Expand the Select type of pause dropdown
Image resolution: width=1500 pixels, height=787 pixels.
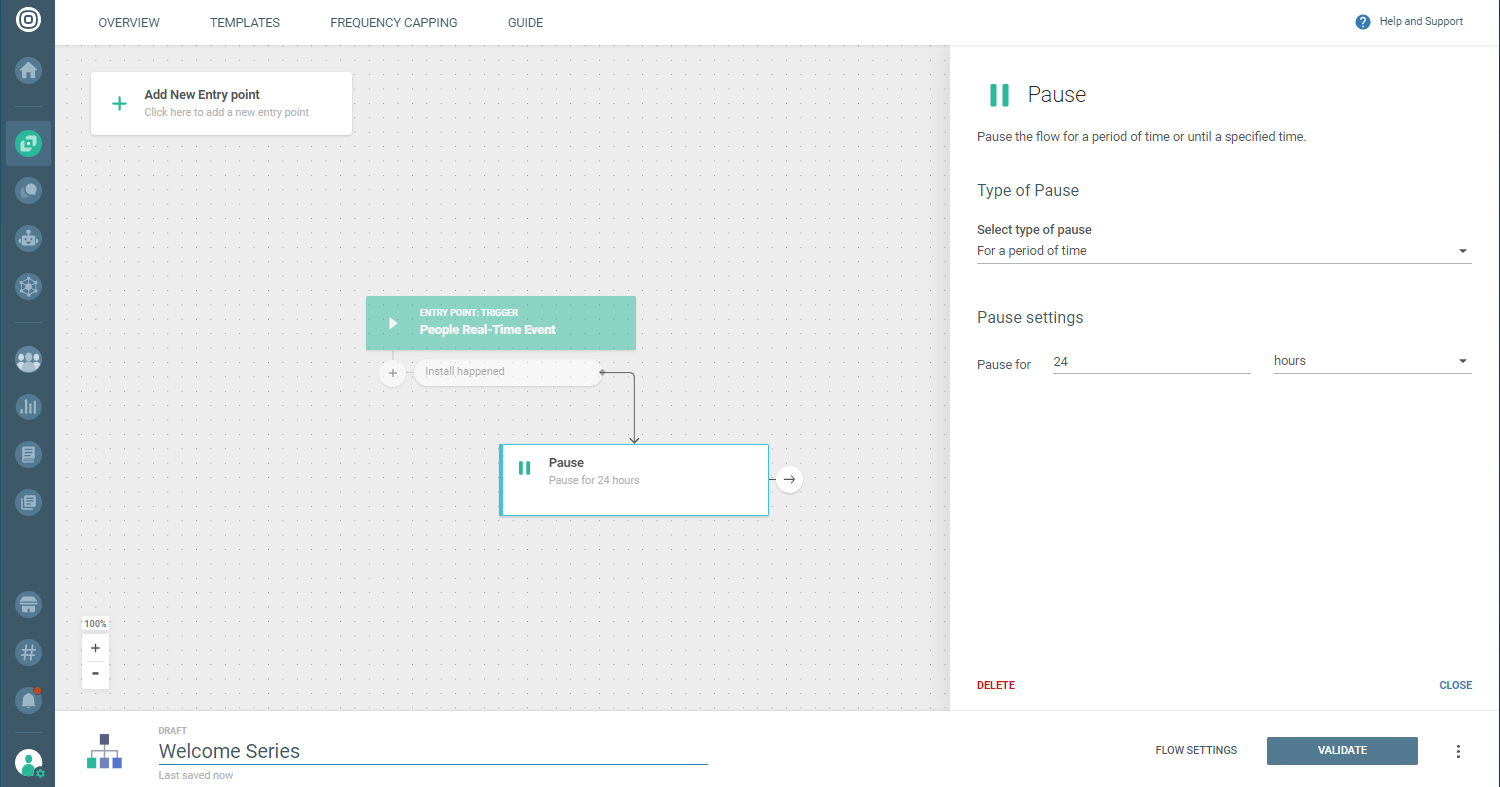1223,251
